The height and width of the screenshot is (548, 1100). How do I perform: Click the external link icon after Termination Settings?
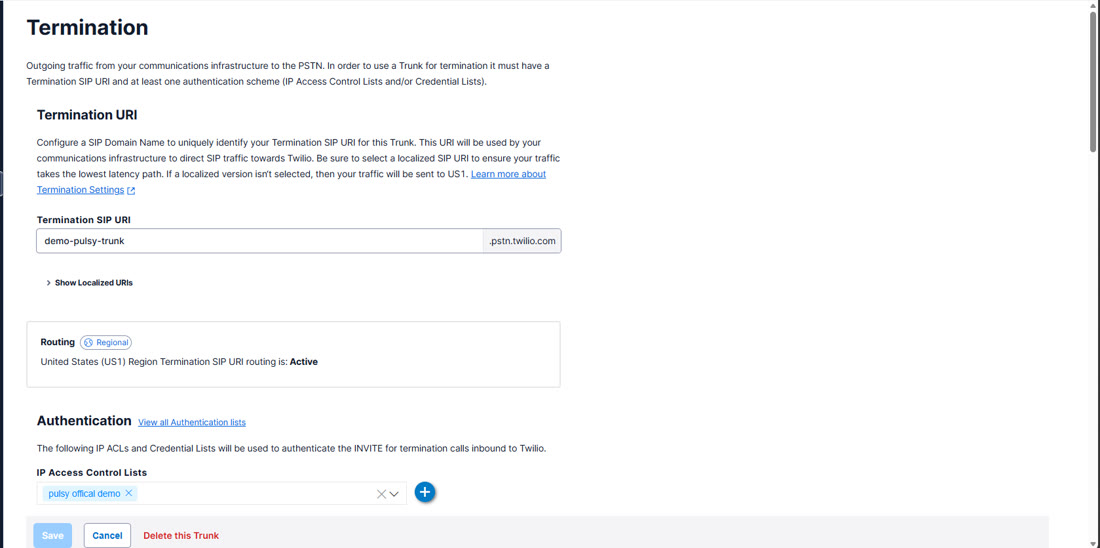point(131,190)
